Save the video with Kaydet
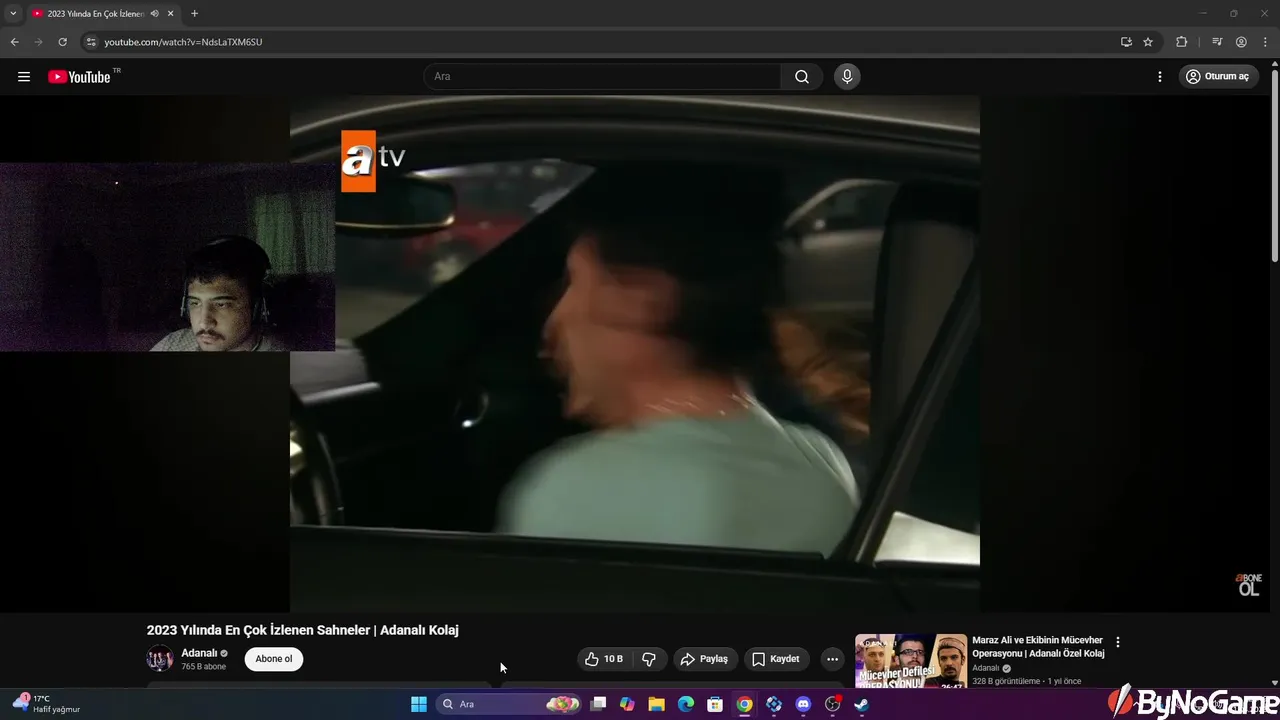 click(776, 659)
